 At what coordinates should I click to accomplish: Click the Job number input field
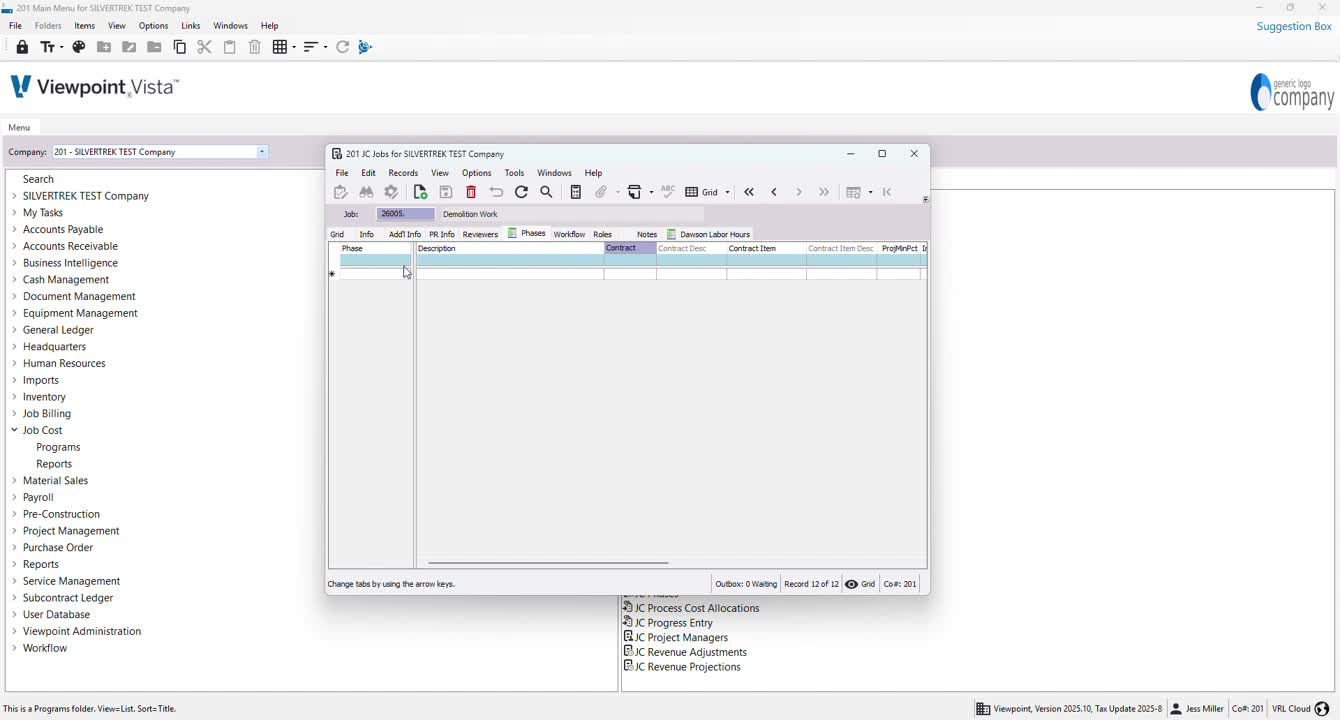point(405,214)
